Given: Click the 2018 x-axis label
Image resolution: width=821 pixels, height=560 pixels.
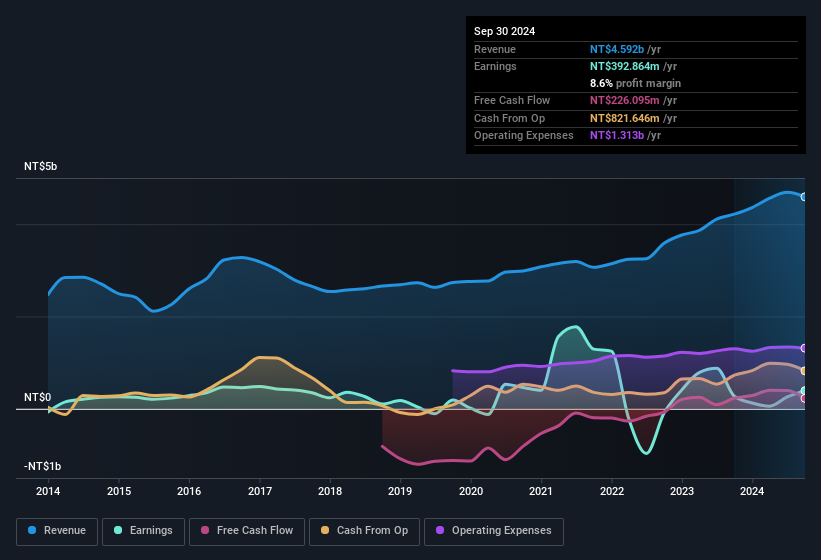Looking at the screenshot, I should point(330,491).
